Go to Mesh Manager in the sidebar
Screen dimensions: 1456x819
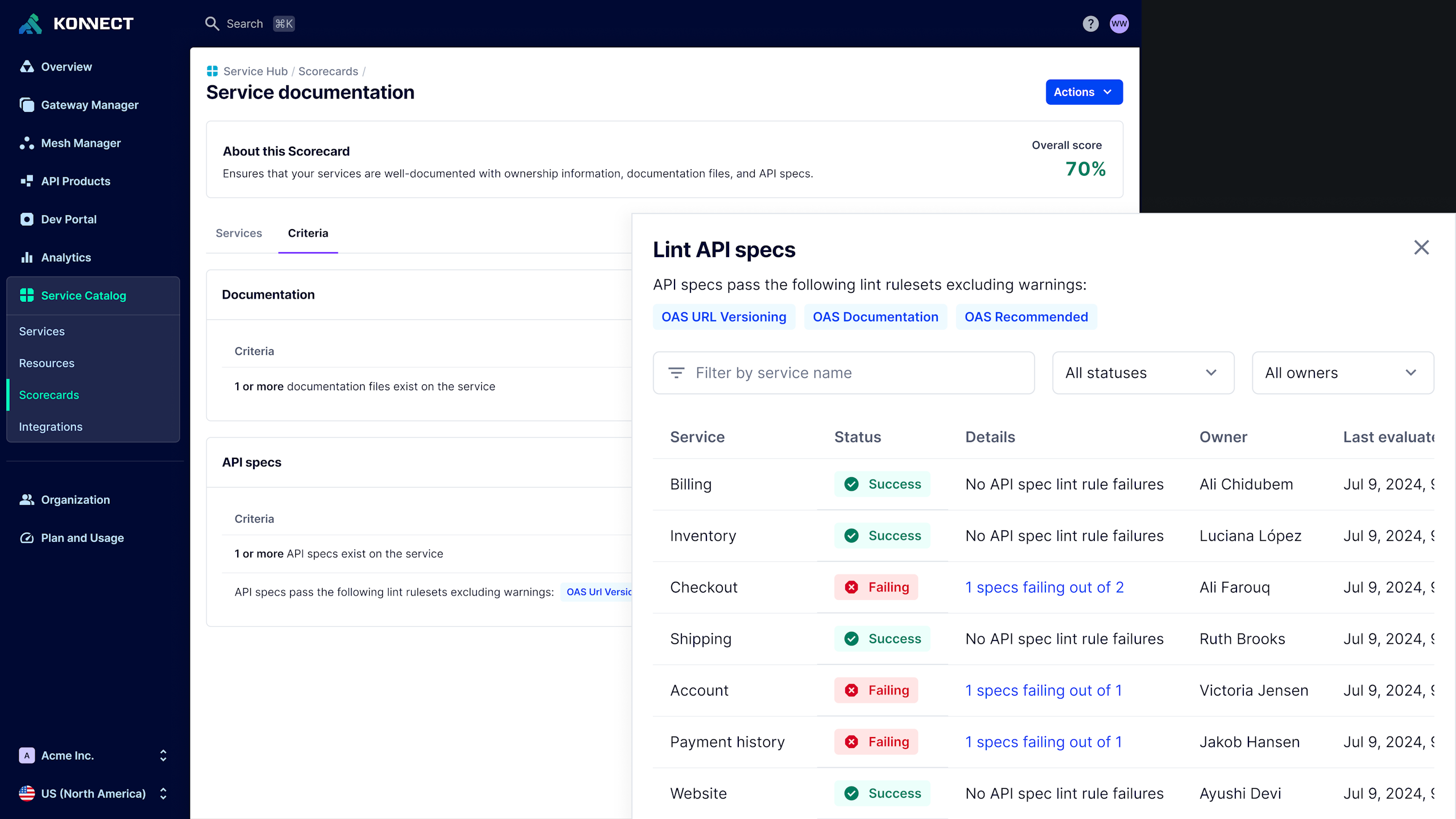pos(81,143)
